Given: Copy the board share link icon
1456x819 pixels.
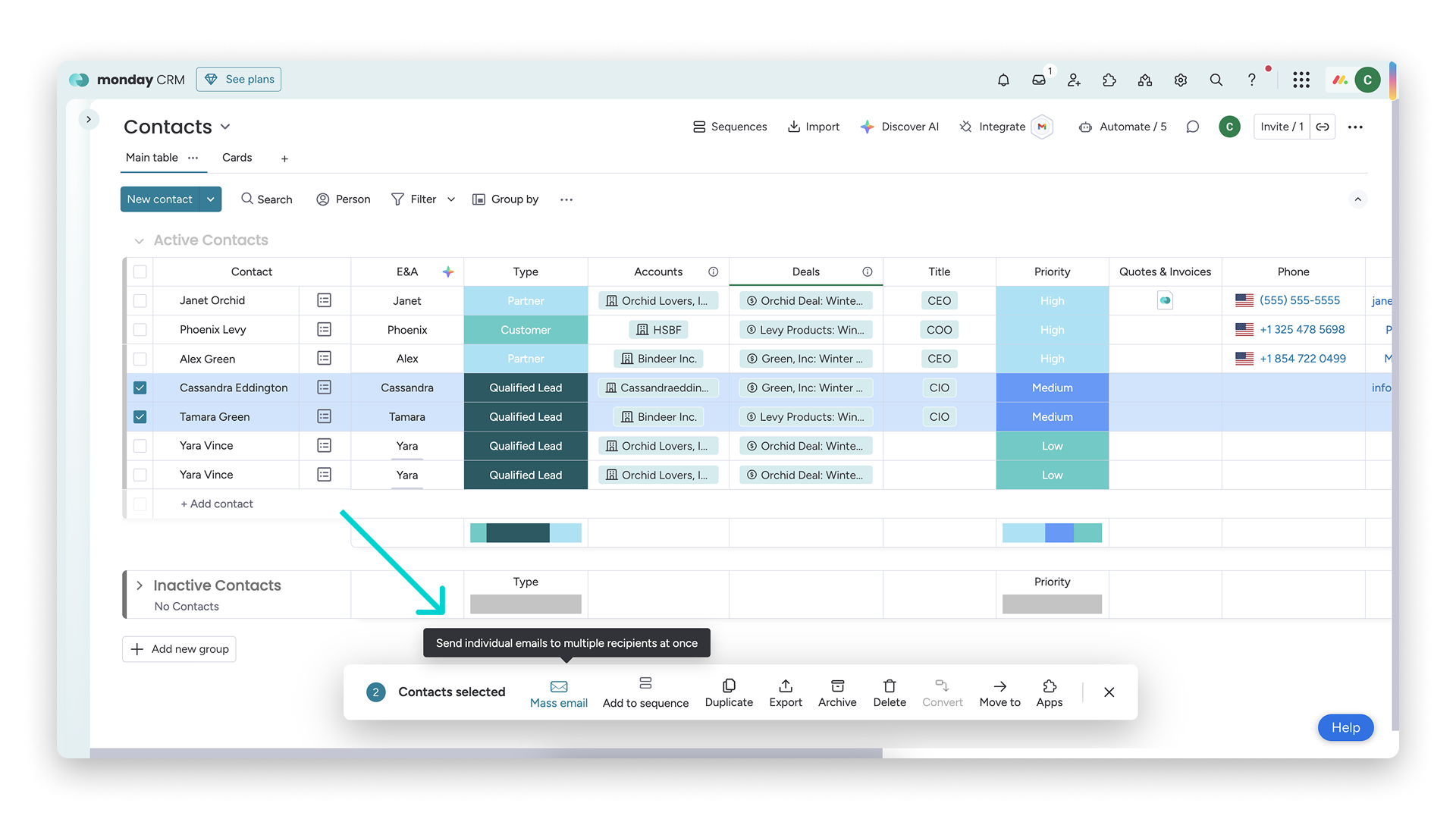Looking at the screenshot, I should tap(1323, 127).
